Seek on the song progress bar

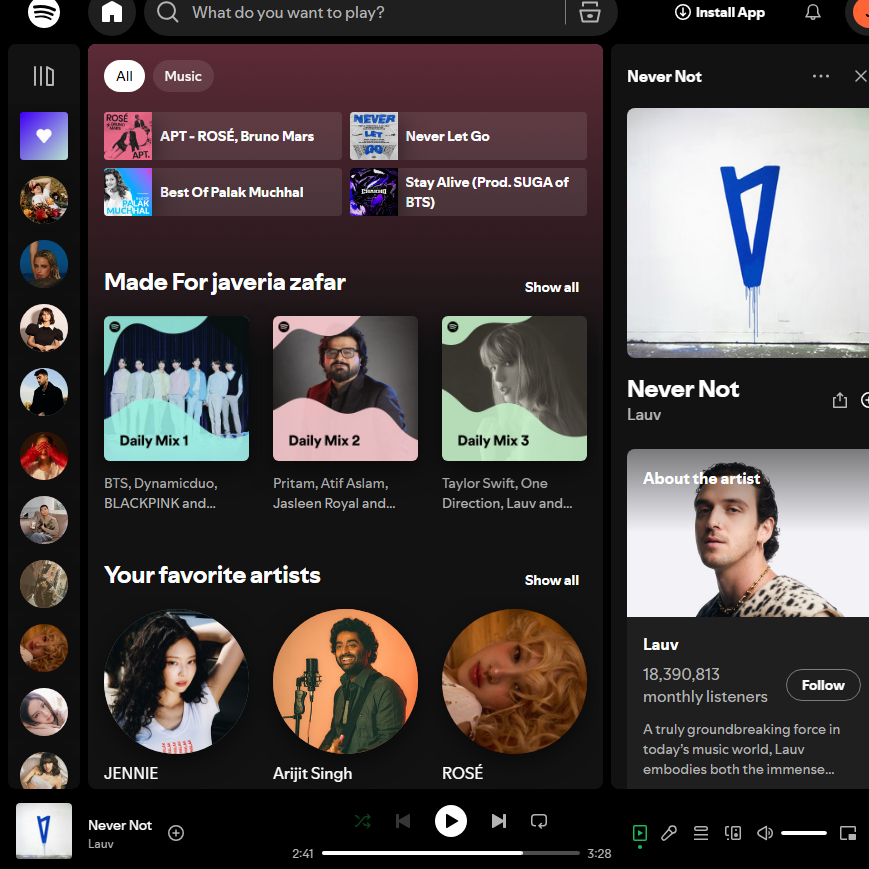pyautogui.click(x=451, y=853)
